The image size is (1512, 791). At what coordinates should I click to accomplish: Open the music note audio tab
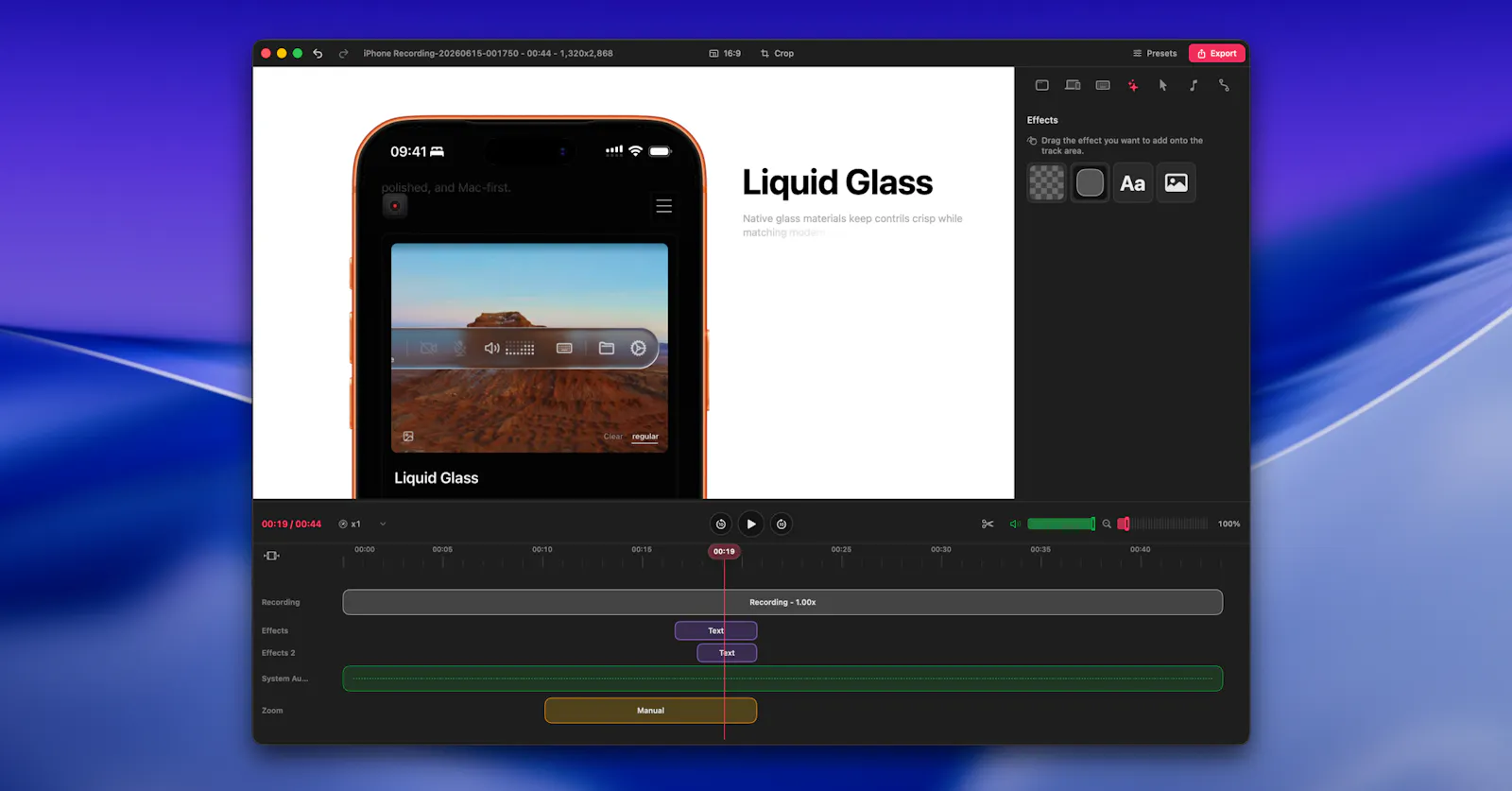(x=1194, y=85)
